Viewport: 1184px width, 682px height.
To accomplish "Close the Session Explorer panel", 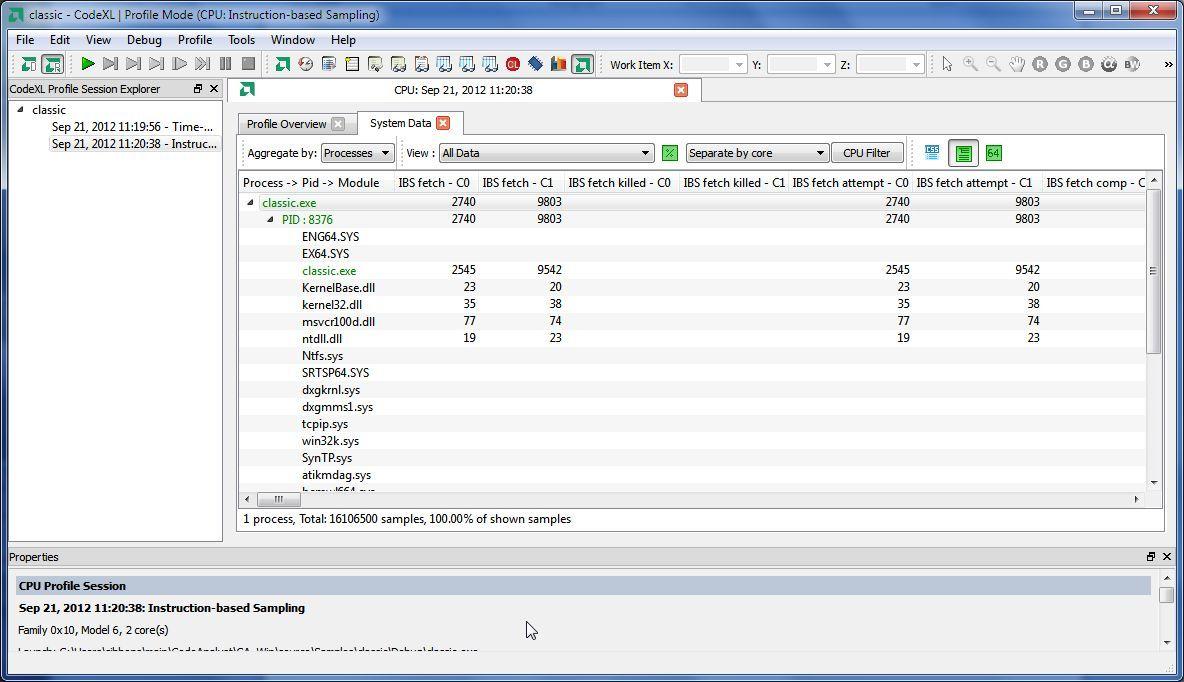I will (x=214, y=89).
